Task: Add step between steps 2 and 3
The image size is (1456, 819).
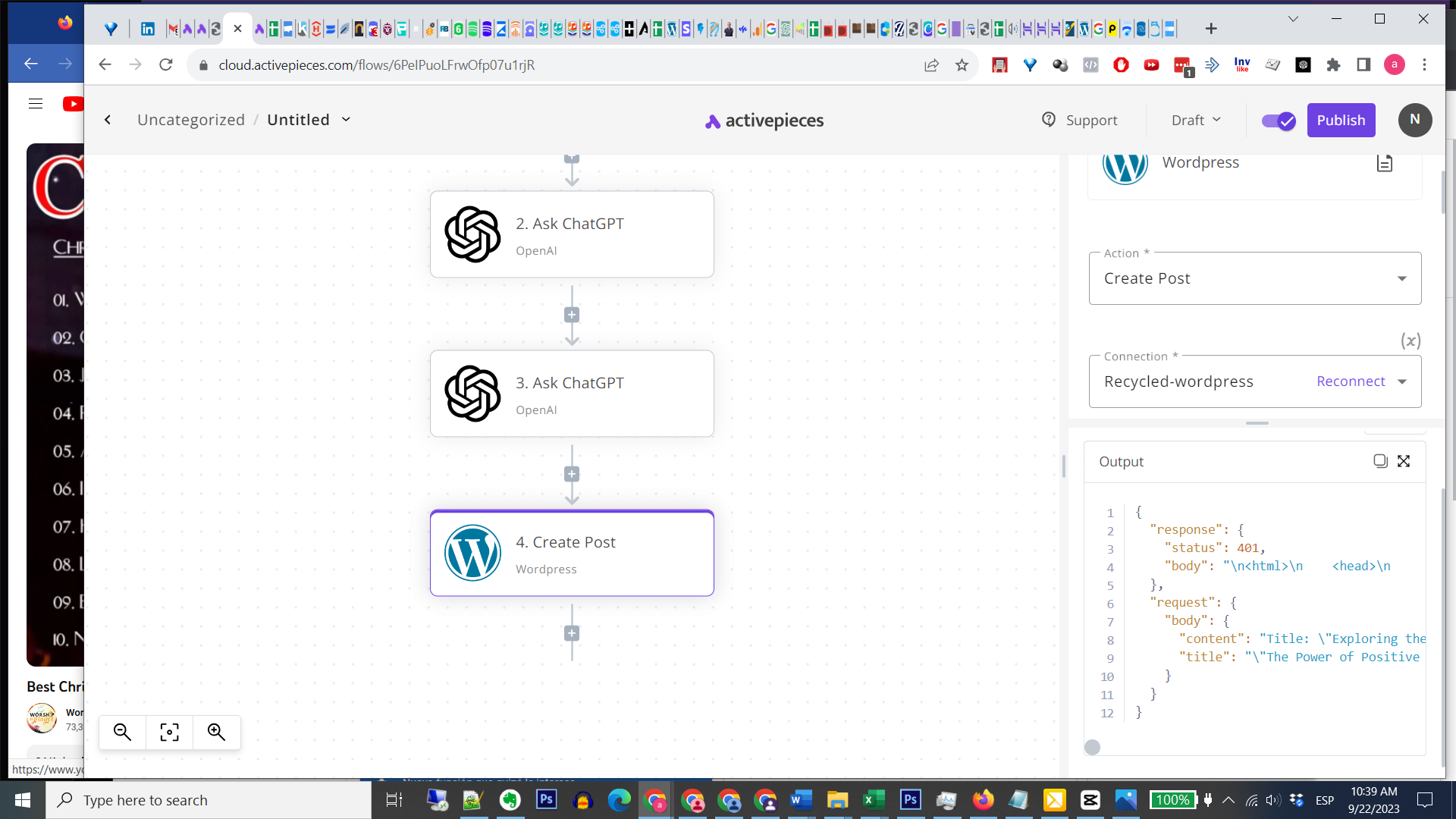Action: click(572, 315)
